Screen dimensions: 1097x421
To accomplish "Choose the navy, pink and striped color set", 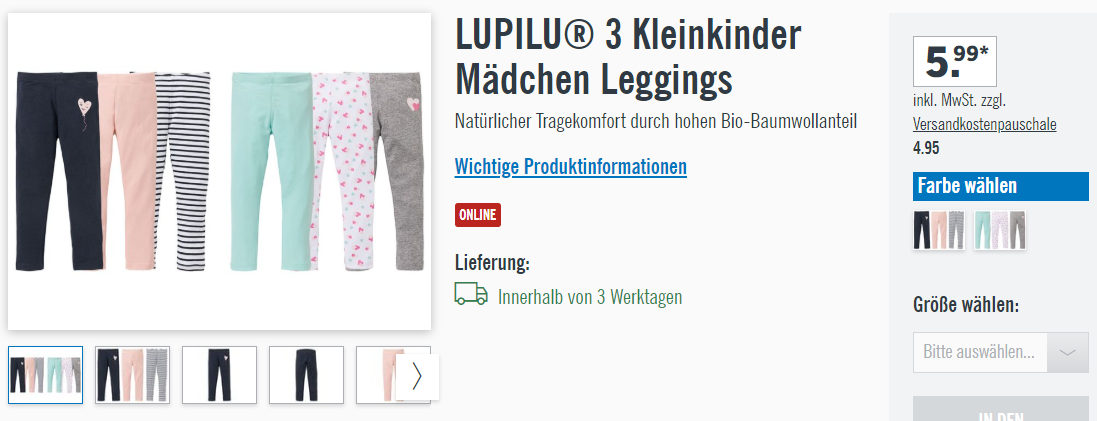I will [x=939, y=230].
